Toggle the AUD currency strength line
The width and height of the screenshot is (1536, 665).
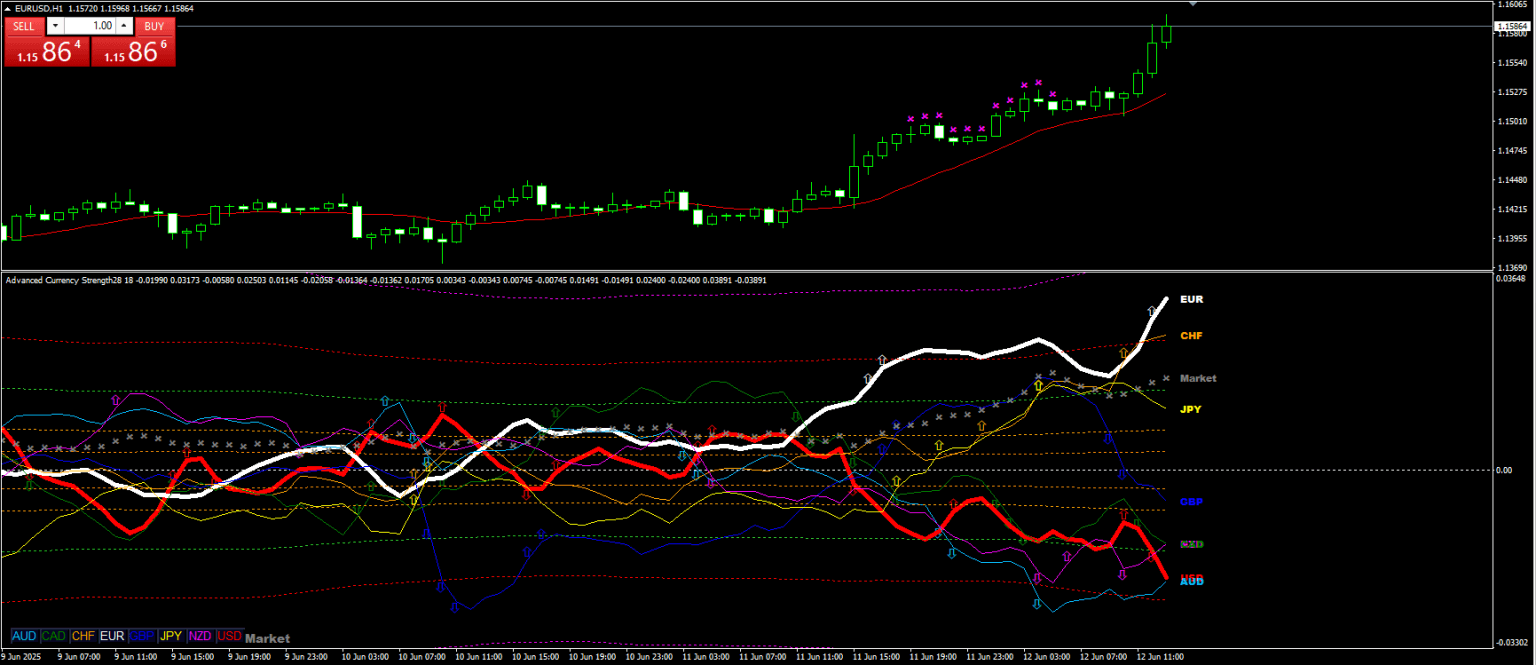tap(24, 636)
